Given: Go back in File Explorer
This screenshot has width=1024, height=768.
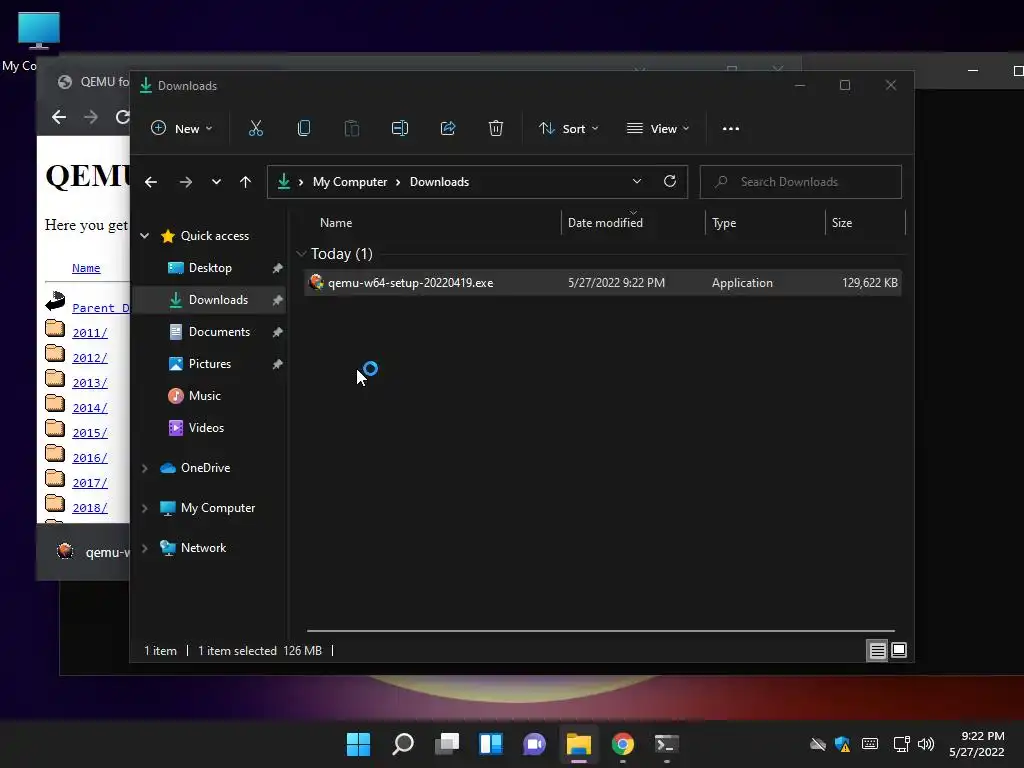Looking at the screenshot, I should pos(151,182).
